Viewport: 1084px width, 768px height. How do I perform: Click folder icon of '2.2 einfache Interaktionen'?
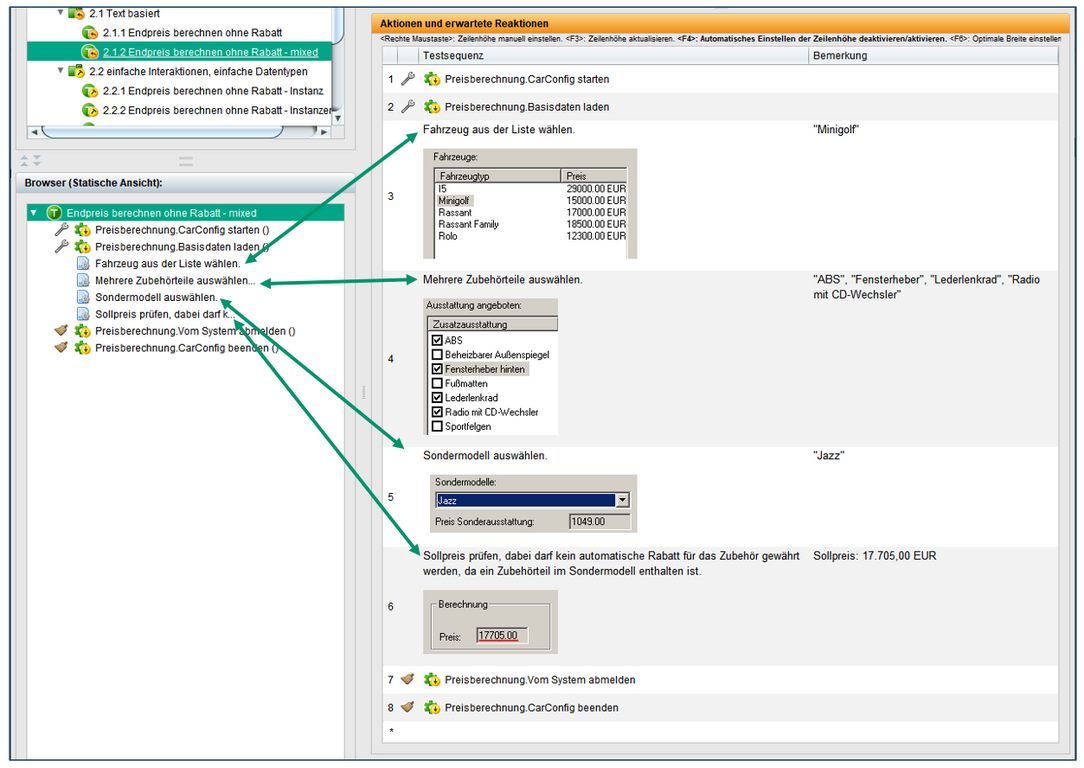coord(76,71)
